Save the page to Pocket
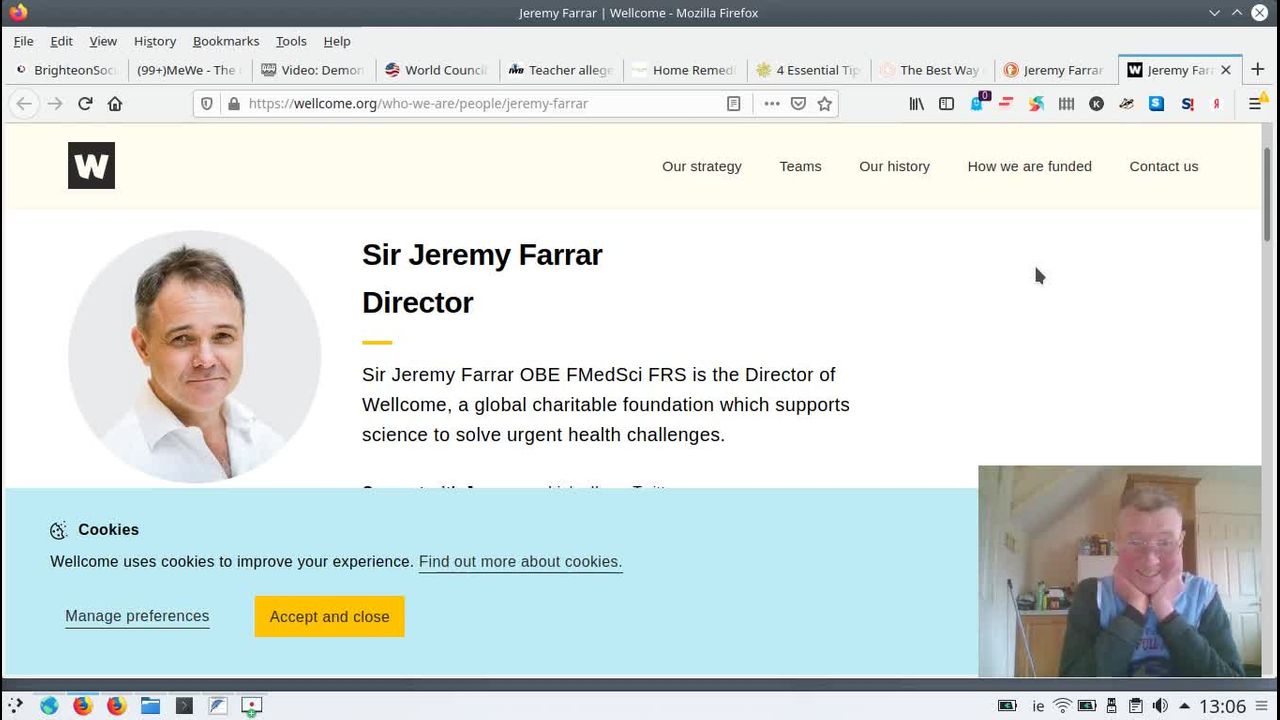 tap(798, 104)
